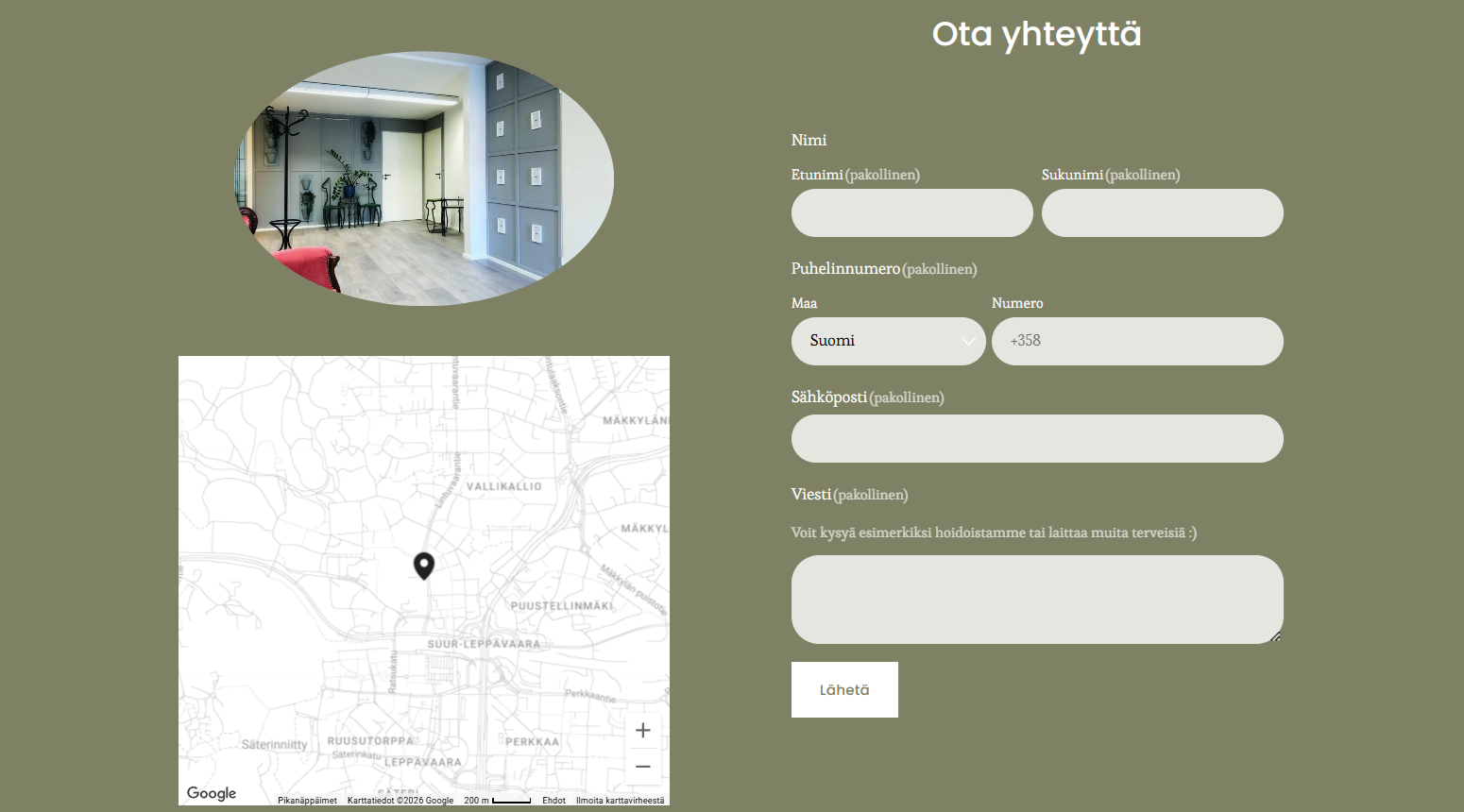1464x812 pixels.
Task: Click the Suur-Leppävaara label on the map
Action: pos(484,644)
